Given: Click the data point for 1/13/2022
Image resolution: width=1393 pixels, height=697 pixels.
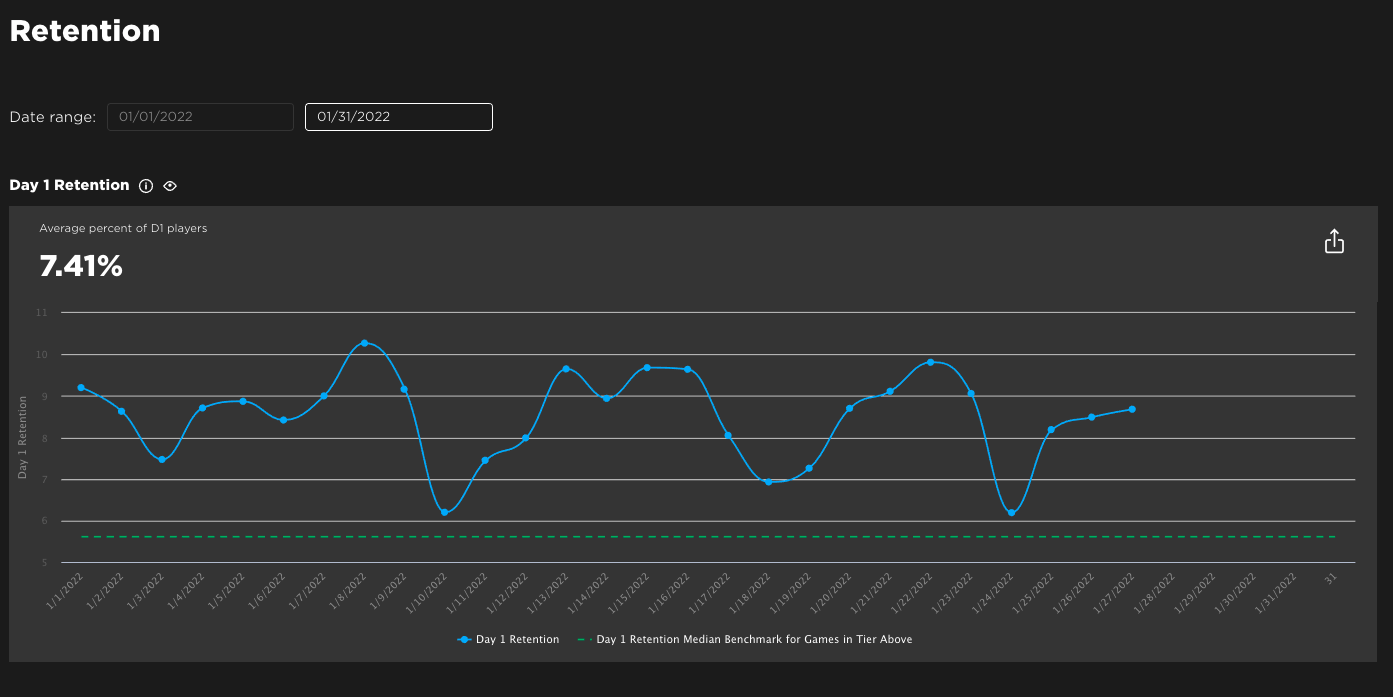Looking at the screenshot, I should [x=566, y=369].
